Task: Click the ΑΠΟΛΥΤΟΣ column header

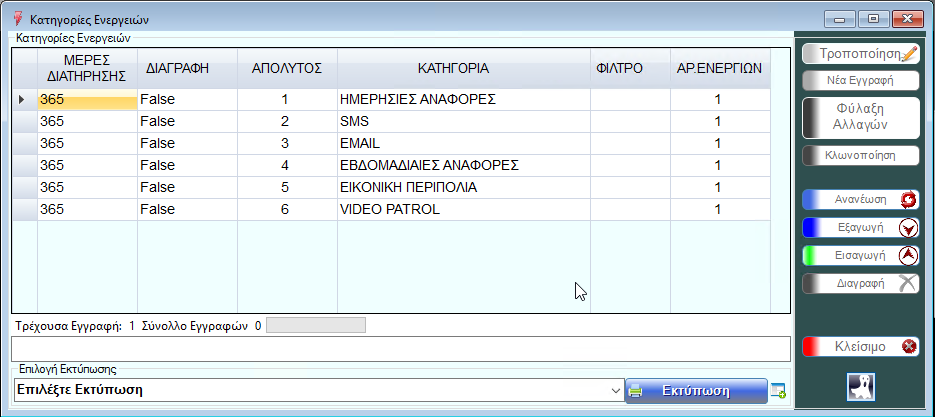Action: 285,68
